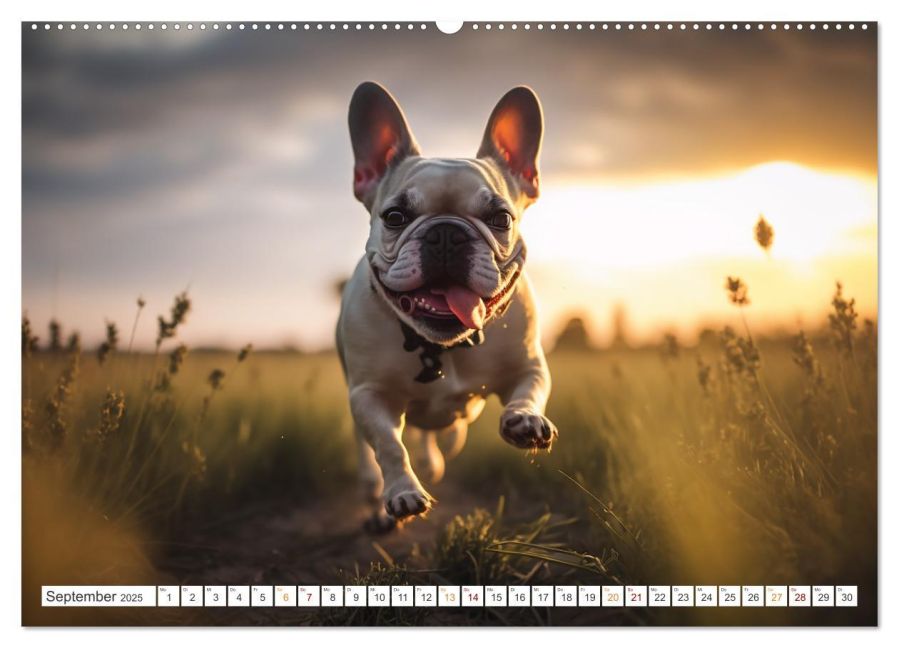Image resolution: width=899 pixels, height=648 pixels.
Task: Click the red Sunday 21 cell
Action: pos(636,597)
